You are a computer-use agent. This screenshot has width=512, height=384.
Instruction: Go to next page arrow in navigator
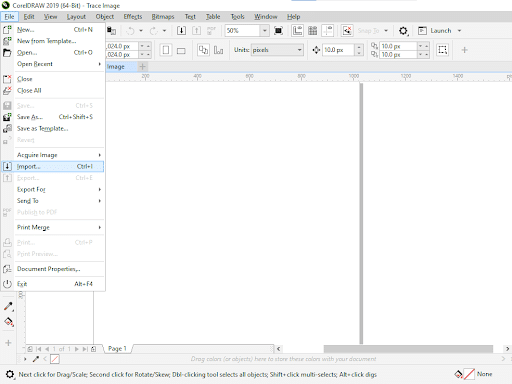77,349
